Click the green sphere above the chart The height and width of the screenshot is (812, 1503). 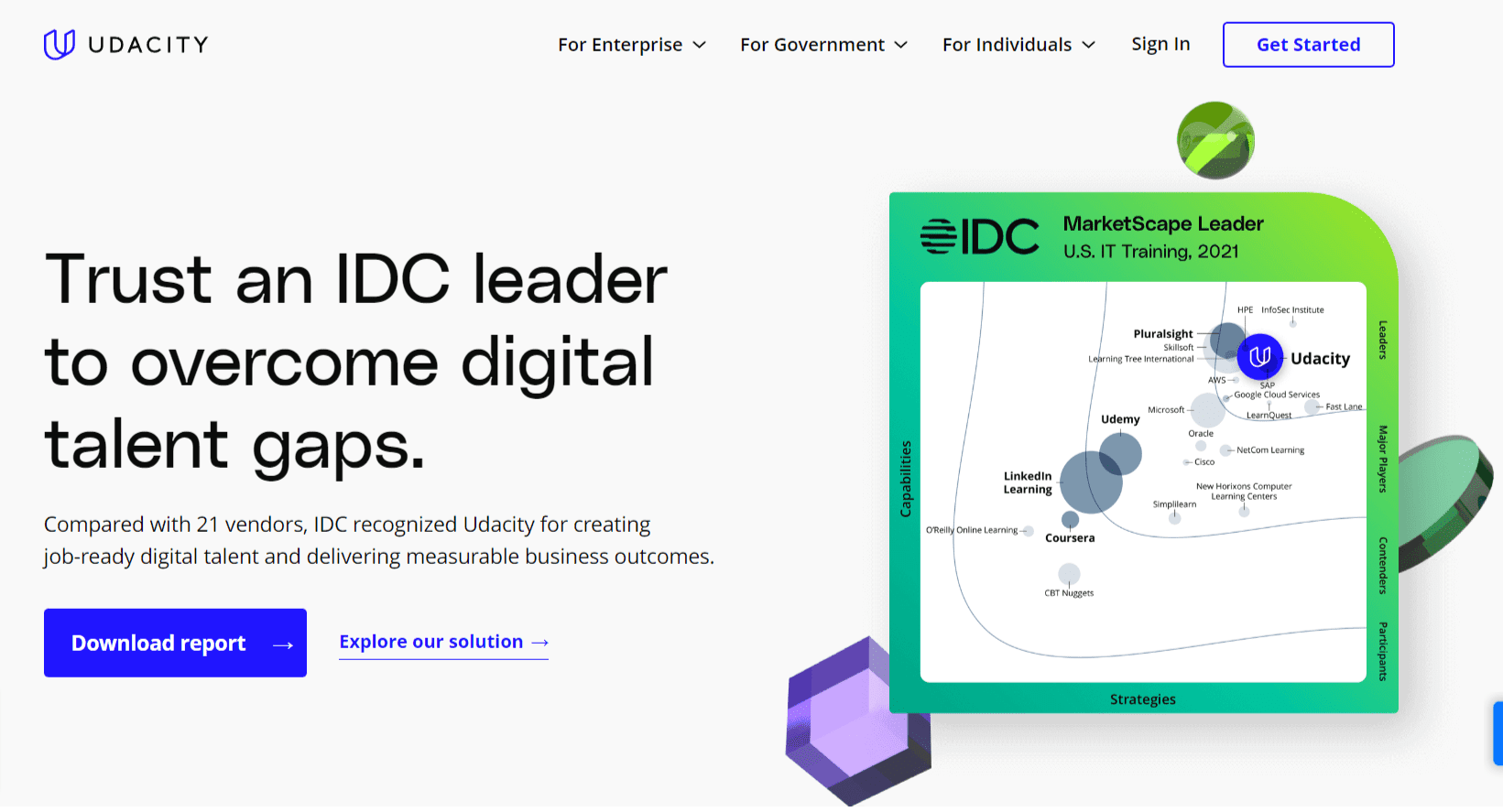point(1215,140)
